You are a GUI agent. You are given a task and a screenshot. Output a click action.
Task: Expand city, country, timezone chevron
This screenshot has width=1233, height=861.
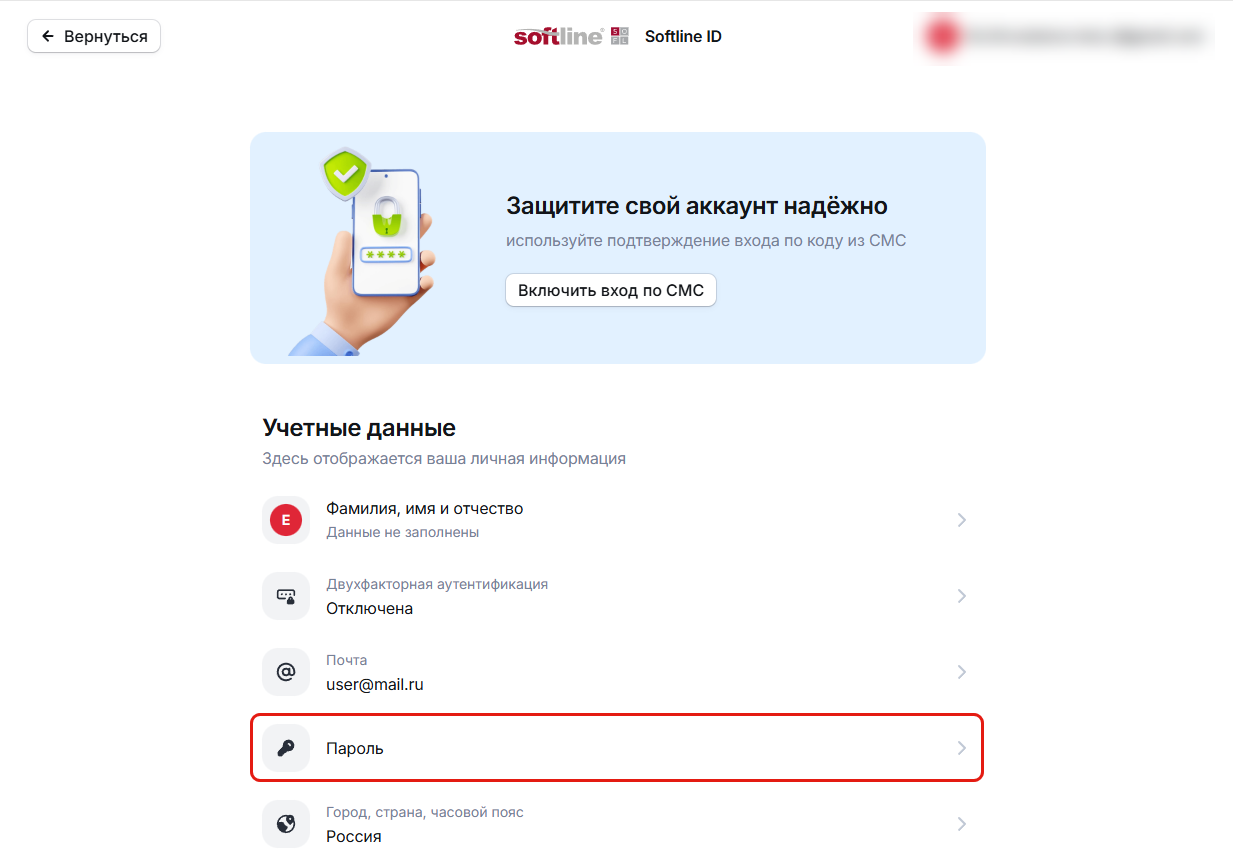pyautogui.click(x=961, y=824)
